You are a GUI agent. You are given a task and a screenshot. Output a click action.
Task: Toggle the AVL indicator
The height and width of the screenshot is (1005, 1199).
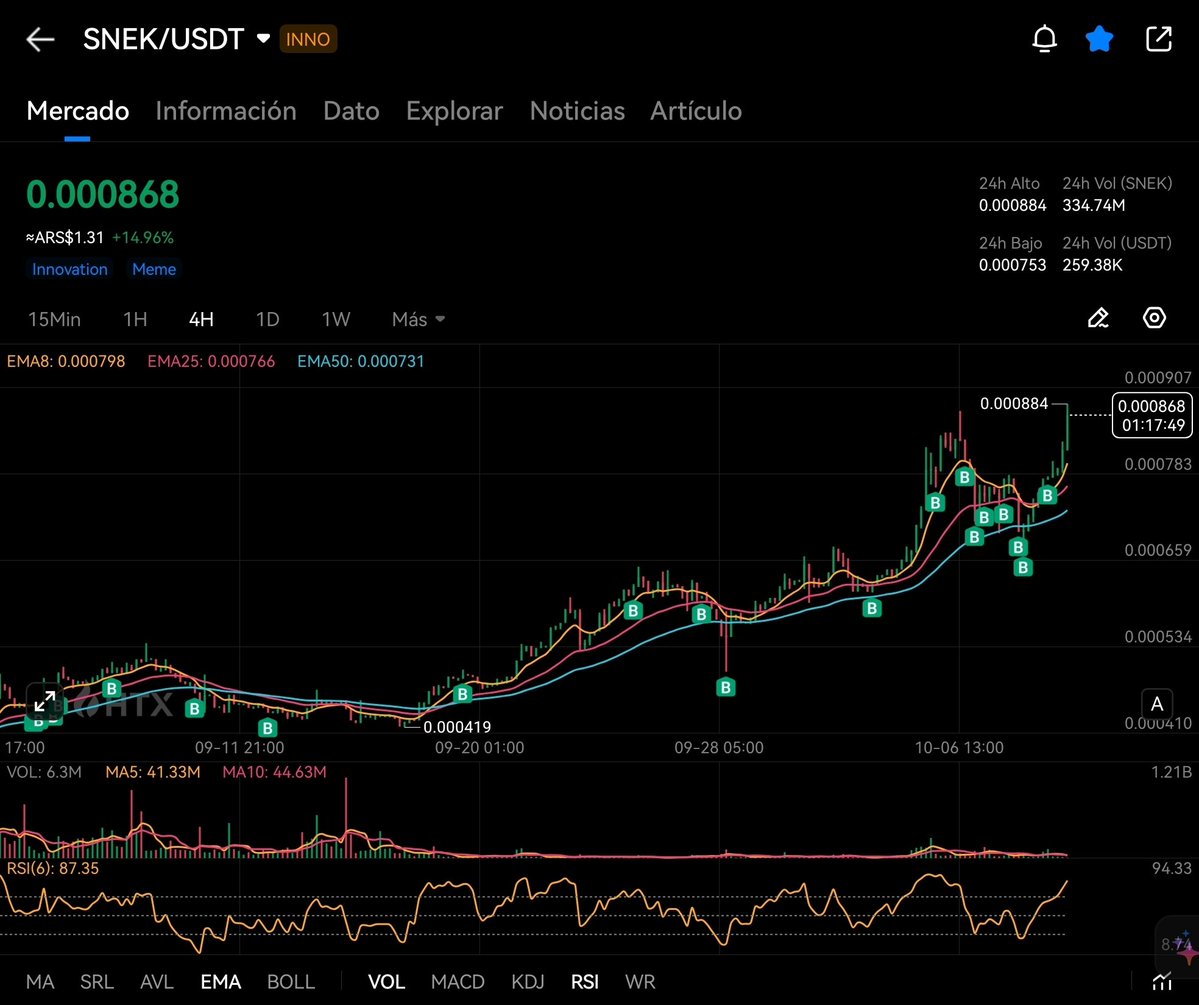click(x=157, y=981)
